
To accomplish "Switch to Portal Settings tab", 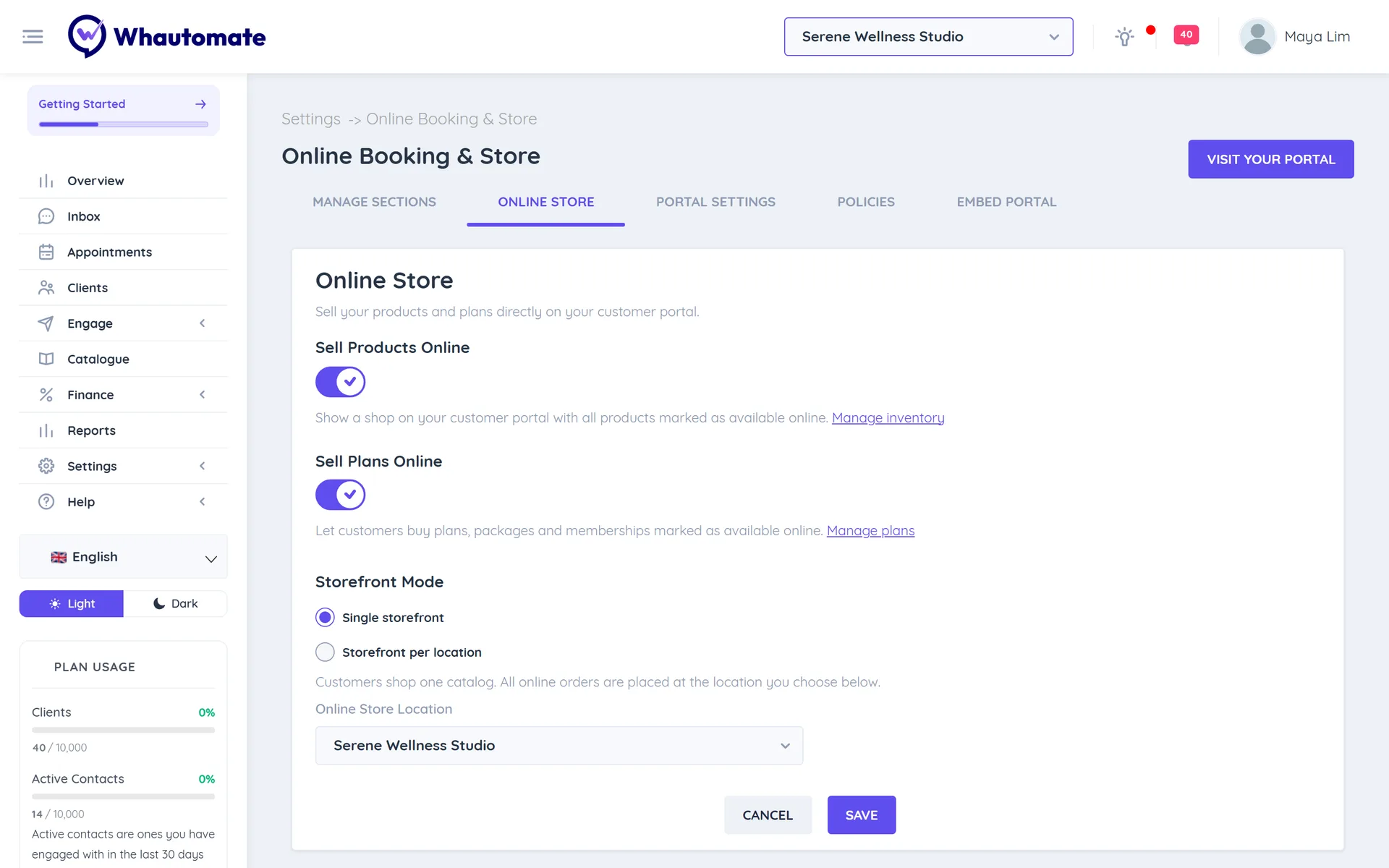I will pyautogui.click(x=715, y=203).
